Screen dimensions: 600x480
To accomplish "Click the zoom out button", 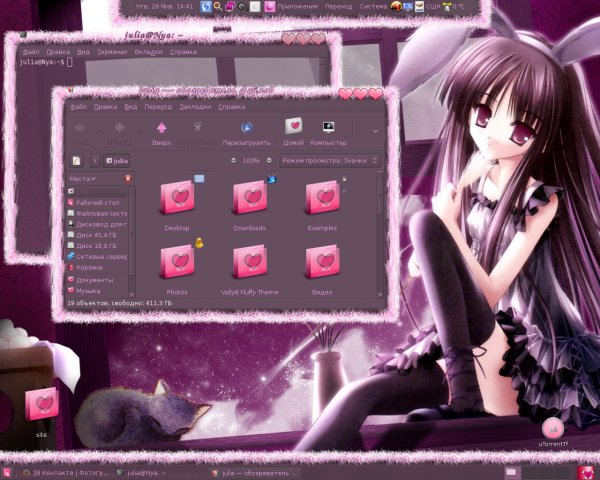I will click(x=233, y=160).
